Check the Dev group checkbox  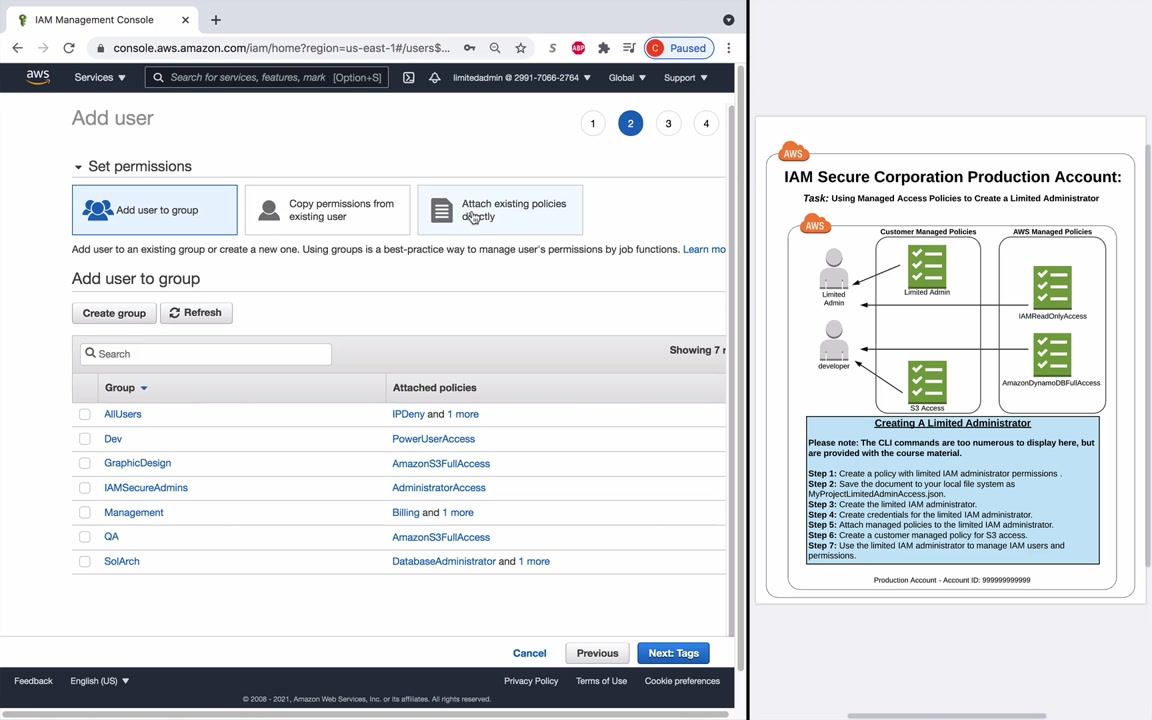[84, 439]
